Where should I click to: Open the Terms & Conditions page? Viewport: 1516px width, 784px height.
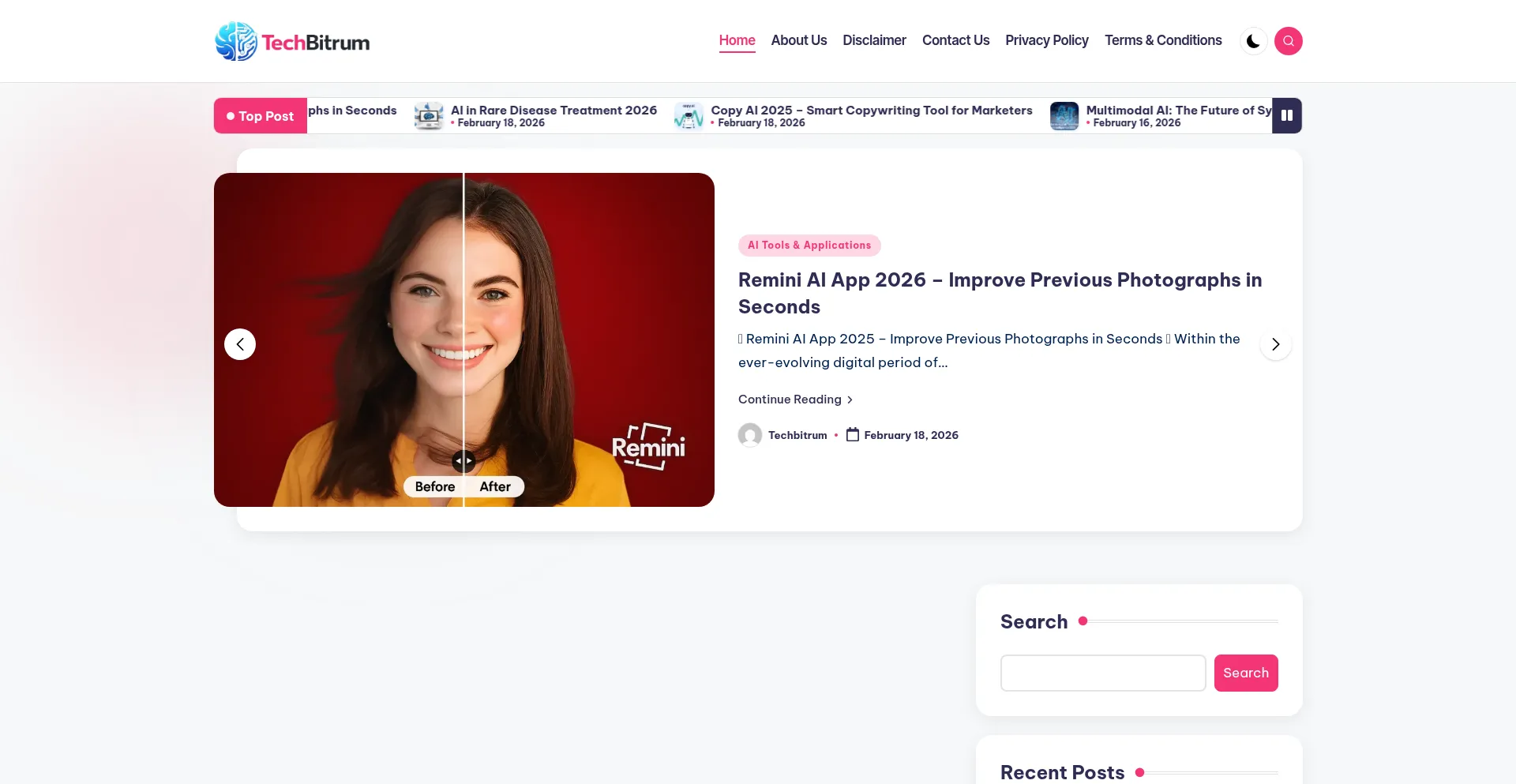click(1163, 40)
